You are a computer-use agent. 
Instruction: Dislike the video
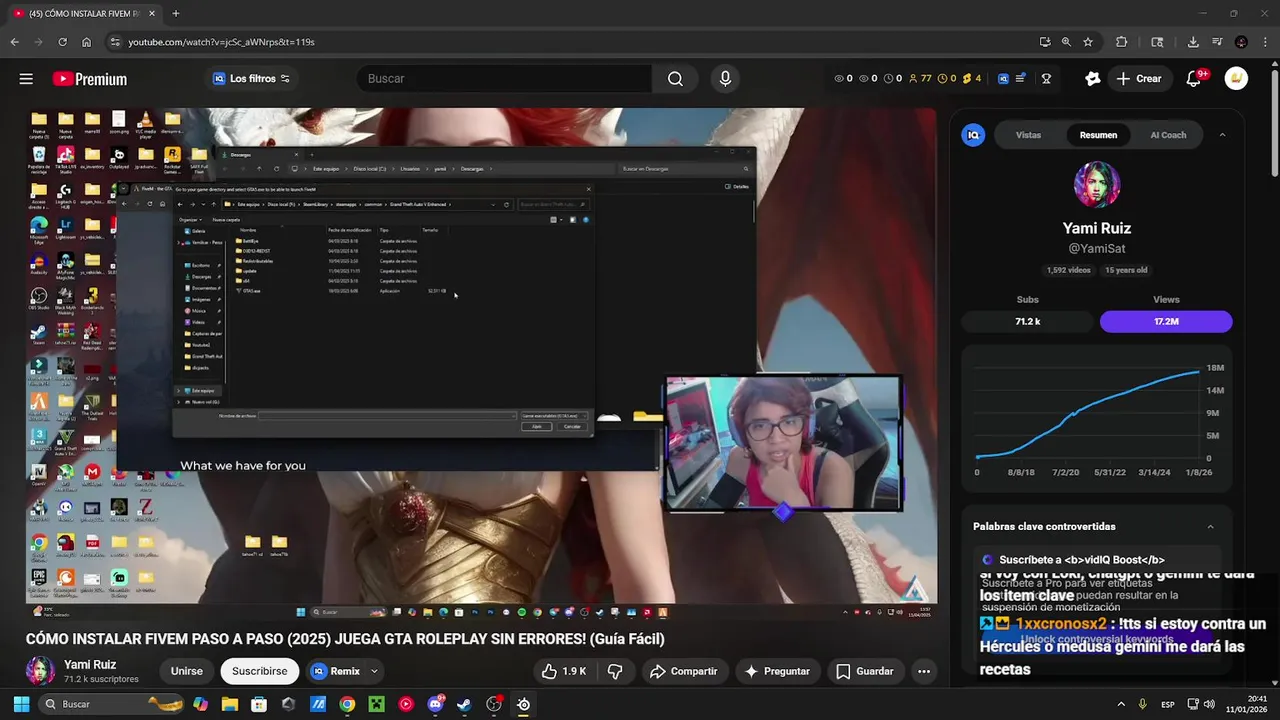pos(615,671)
